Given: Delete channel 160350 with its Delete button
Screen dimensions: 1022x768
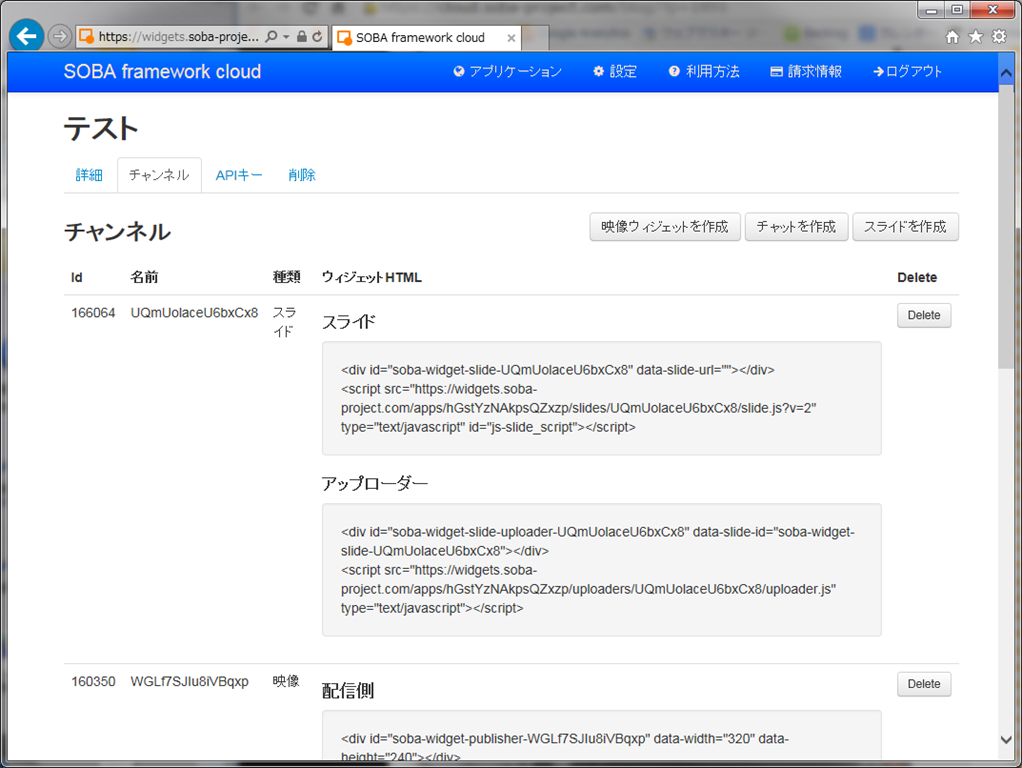Looking at the screenshot, I should (x=924, y=685).
